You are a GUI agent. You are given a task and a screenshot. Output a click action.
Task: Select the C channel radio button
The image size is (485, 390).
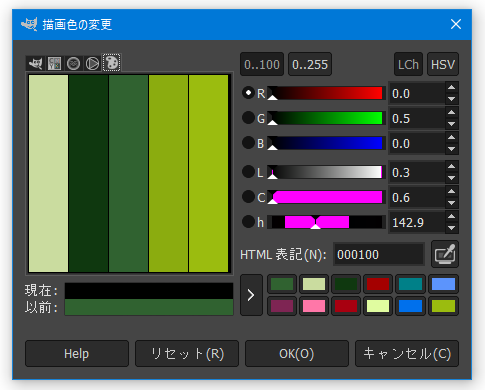pyautogui.click(x=248, y=197)
